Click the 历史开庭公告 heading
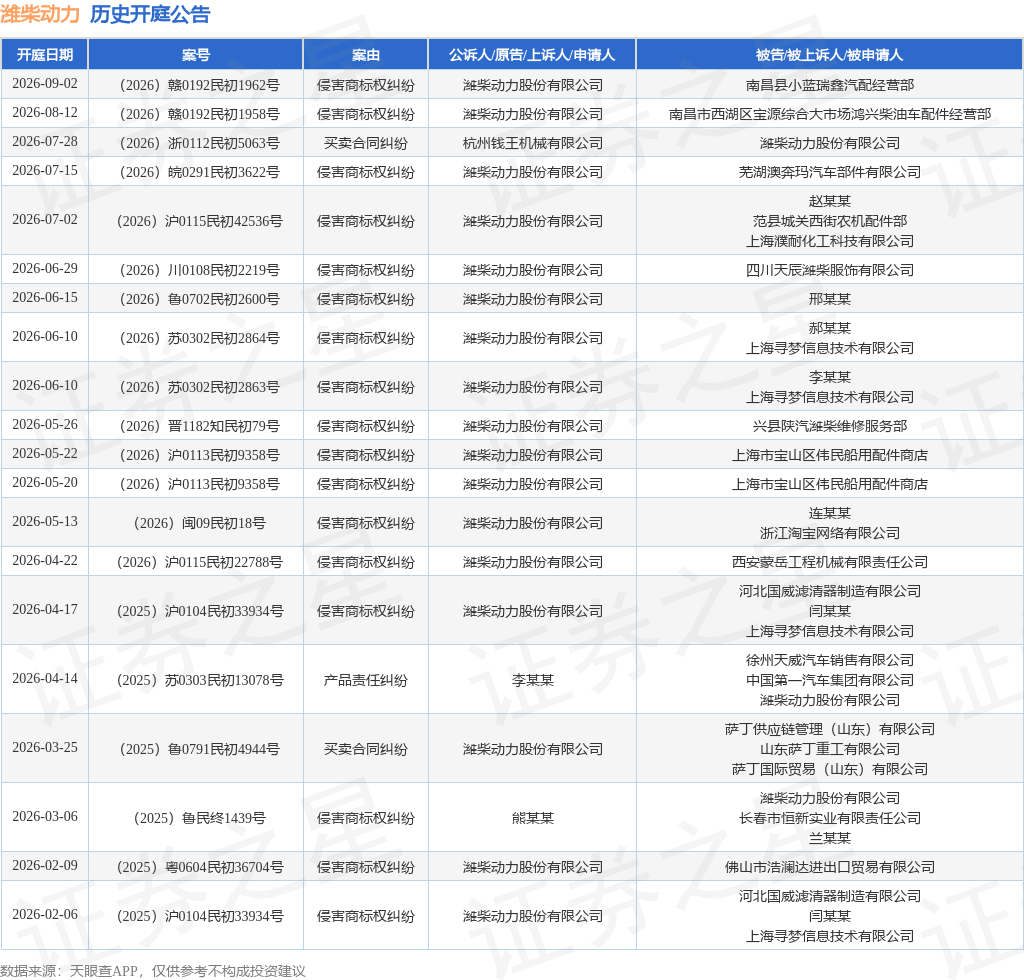The image size is (1024, 980). click(150, 14)
